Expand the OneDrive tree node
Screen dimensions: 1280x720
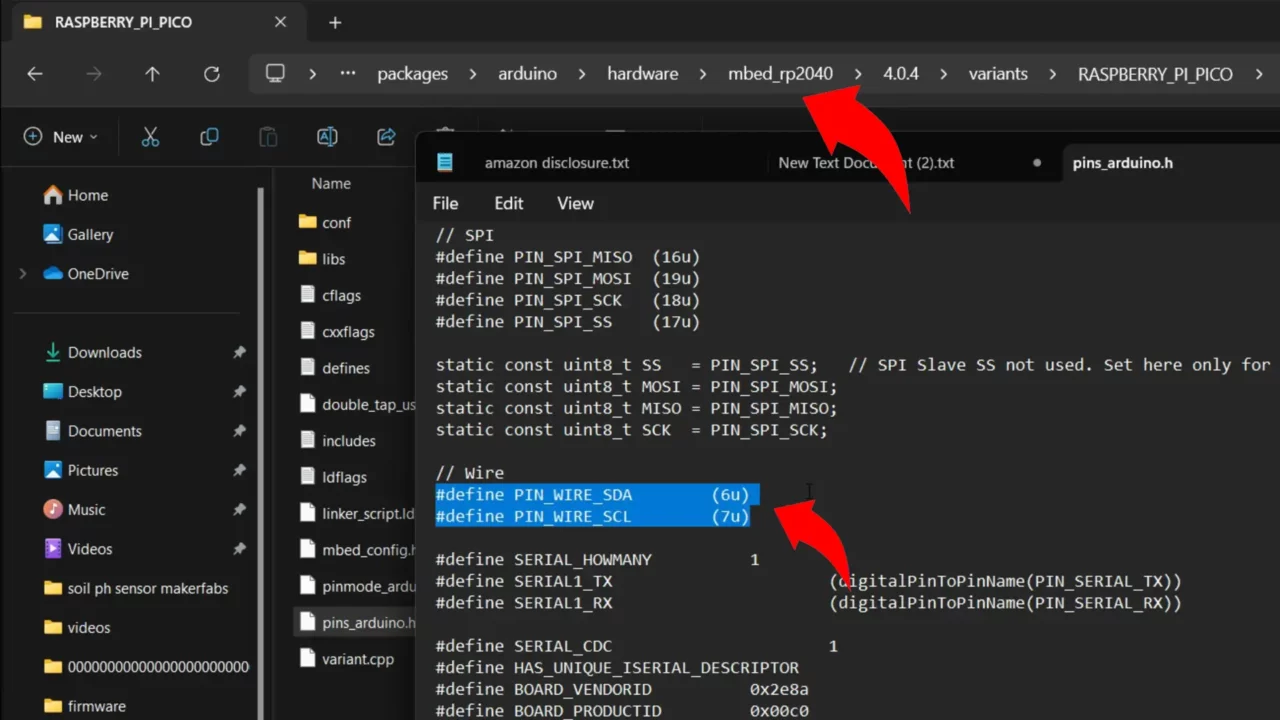pyautogui.click(x=23, y=274)
